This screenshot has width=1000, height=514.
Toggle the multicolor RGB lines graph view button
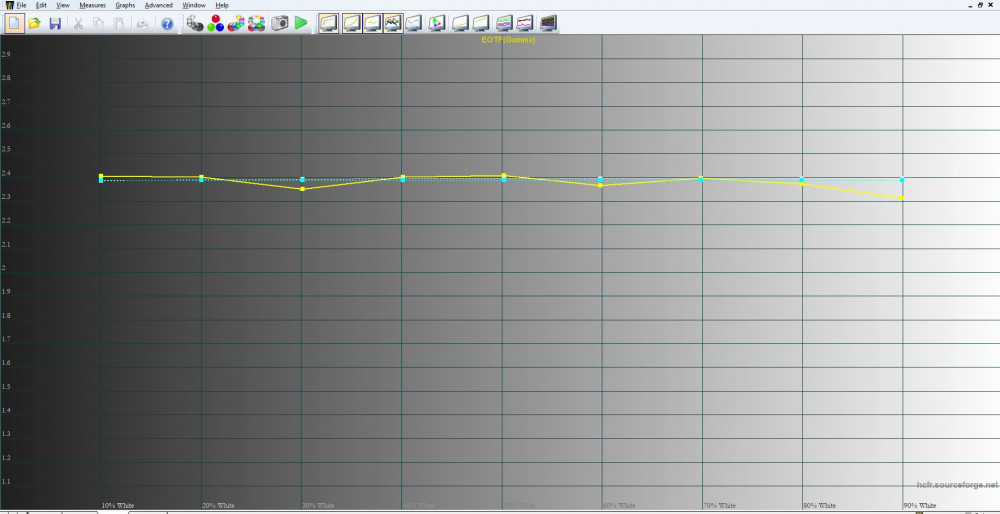click(393, 22)
